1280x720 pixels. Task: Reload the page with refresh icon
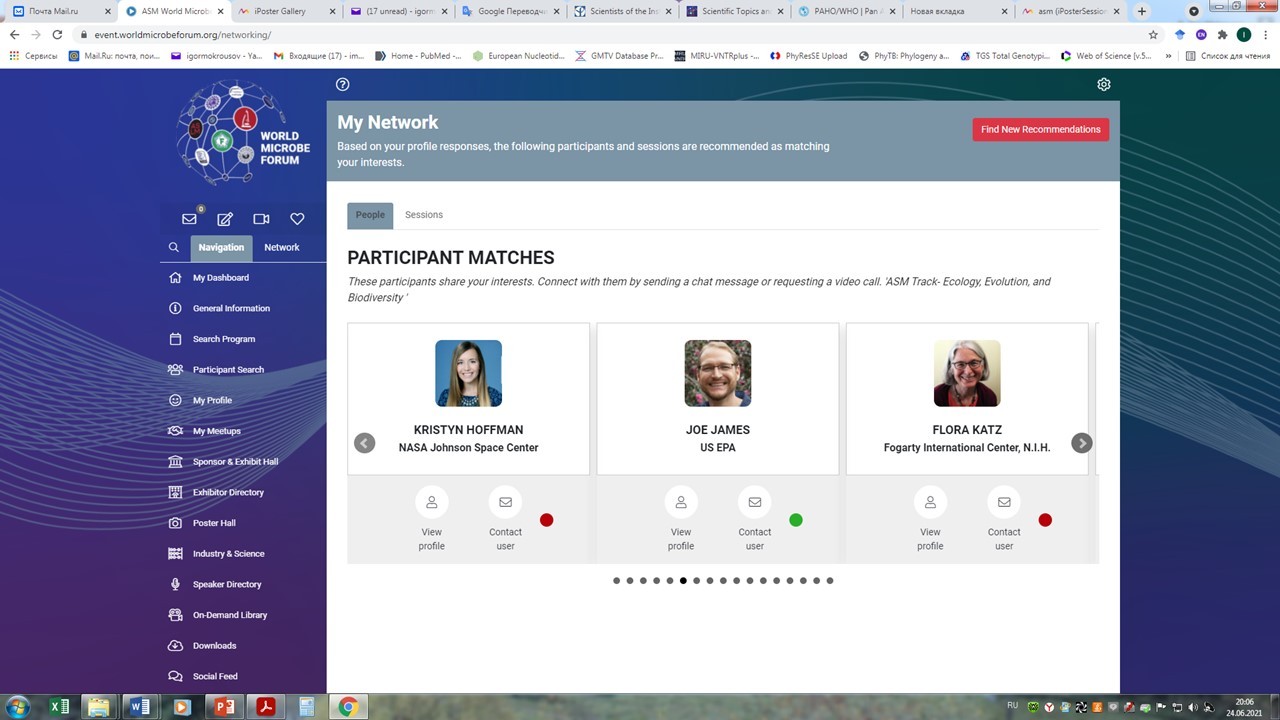(57, 34)
